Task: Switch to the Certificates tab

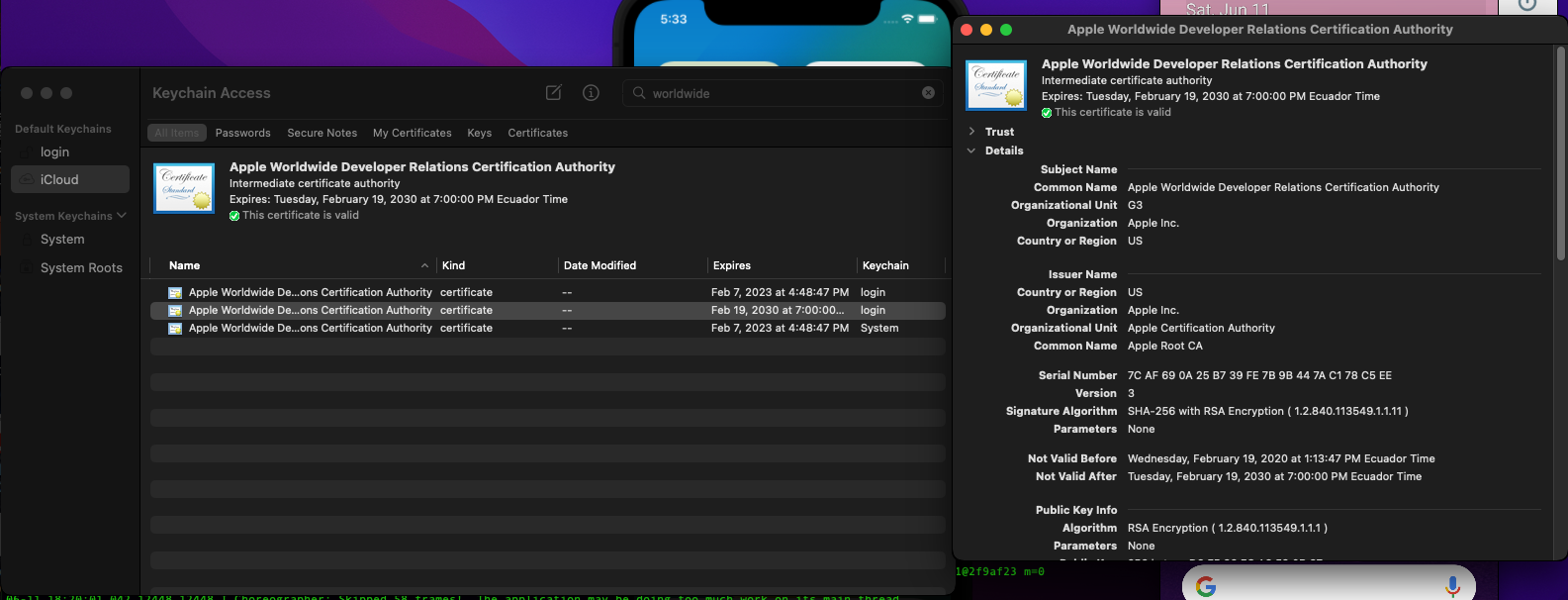Action: click(x=537, y=133)
